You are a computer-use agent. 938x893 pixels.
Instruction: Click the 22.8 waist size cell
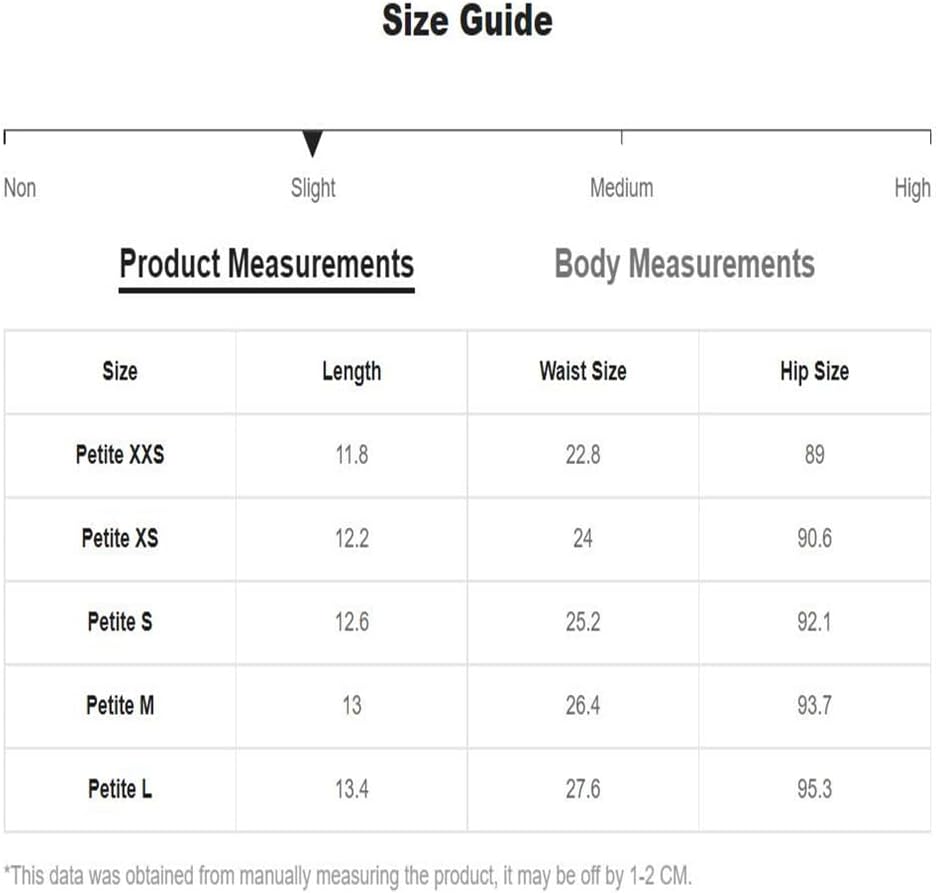coord(583,455)
